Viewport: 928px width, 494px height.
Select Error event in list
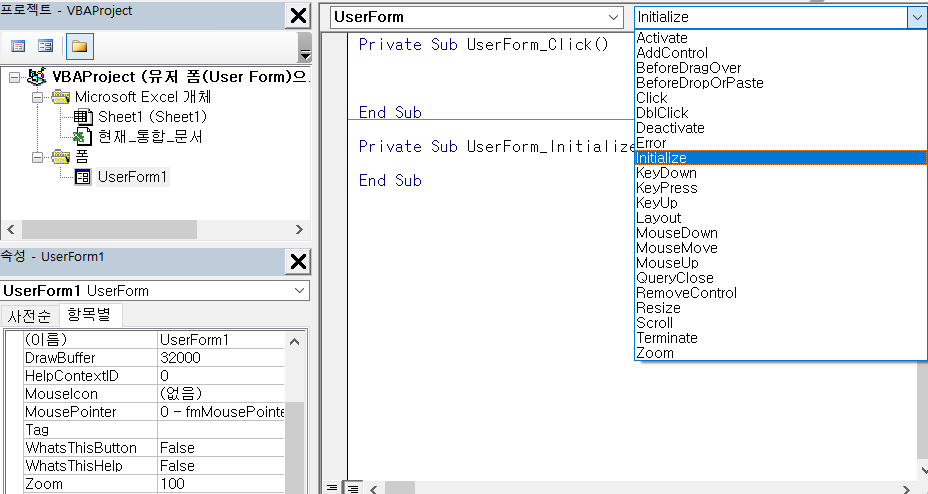[x=780, y=143]
